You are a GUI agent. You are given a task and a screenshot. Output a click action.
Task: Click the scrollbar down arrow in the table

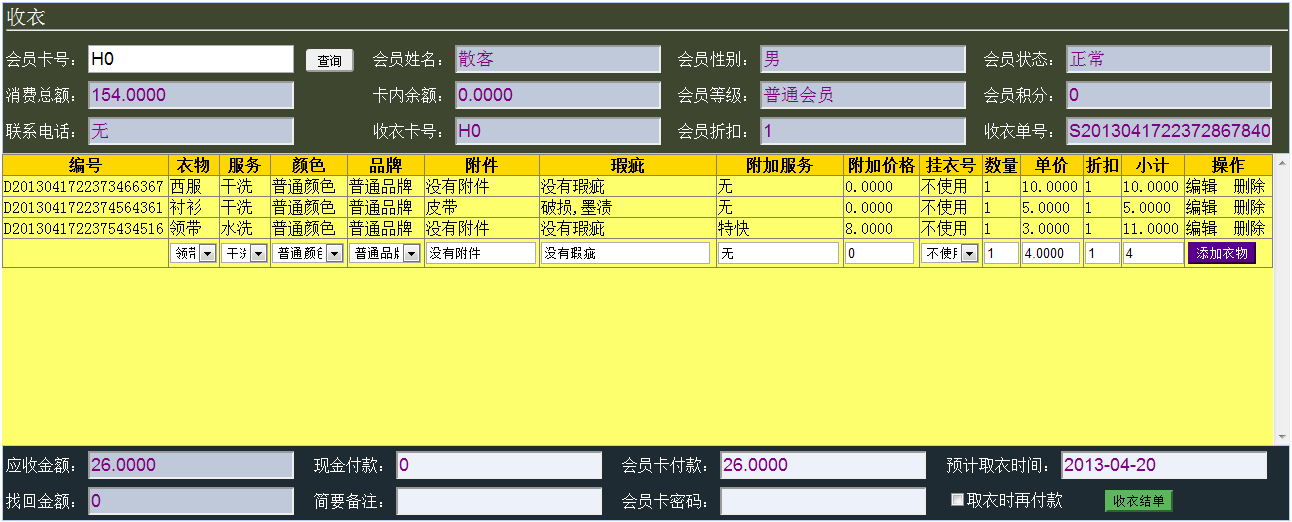1280,438
